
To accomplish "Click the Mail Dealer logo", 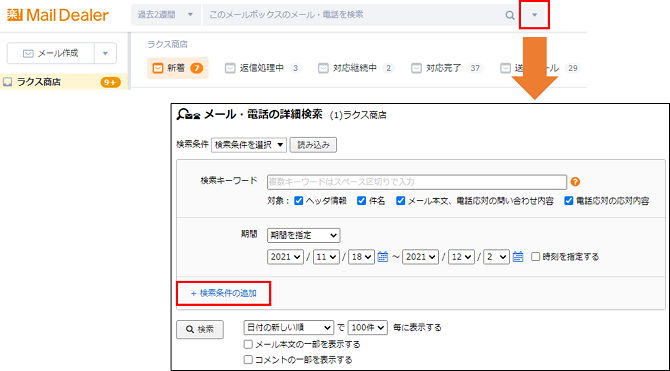I will point(58,15).
